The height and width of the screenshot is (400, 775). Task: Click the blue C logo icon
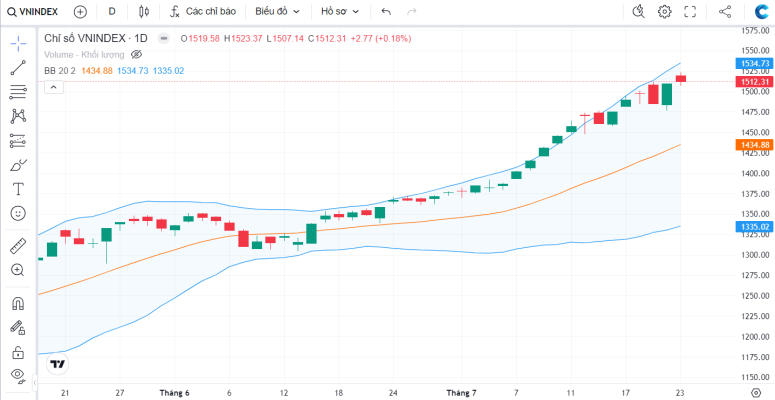[x=762, y=11]
